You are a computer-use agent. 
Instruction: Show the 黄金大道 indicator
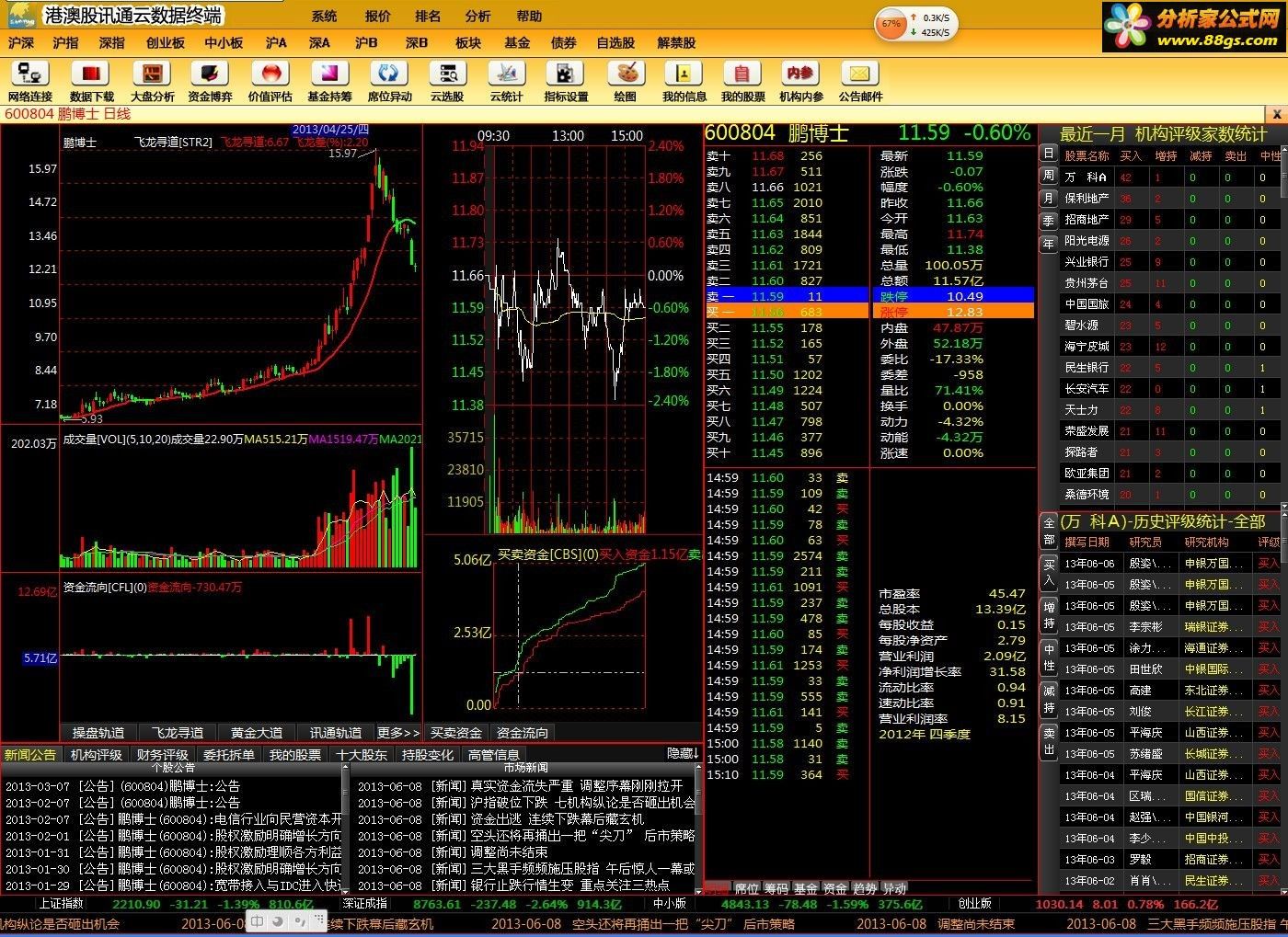tap(257, 733)
